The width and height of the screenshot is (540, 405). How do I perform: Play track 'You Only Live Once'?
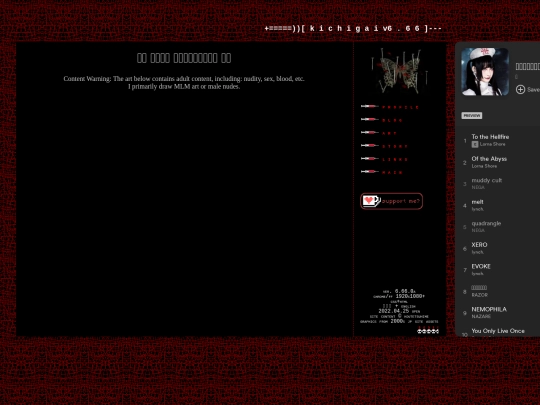tap(498, 331)
